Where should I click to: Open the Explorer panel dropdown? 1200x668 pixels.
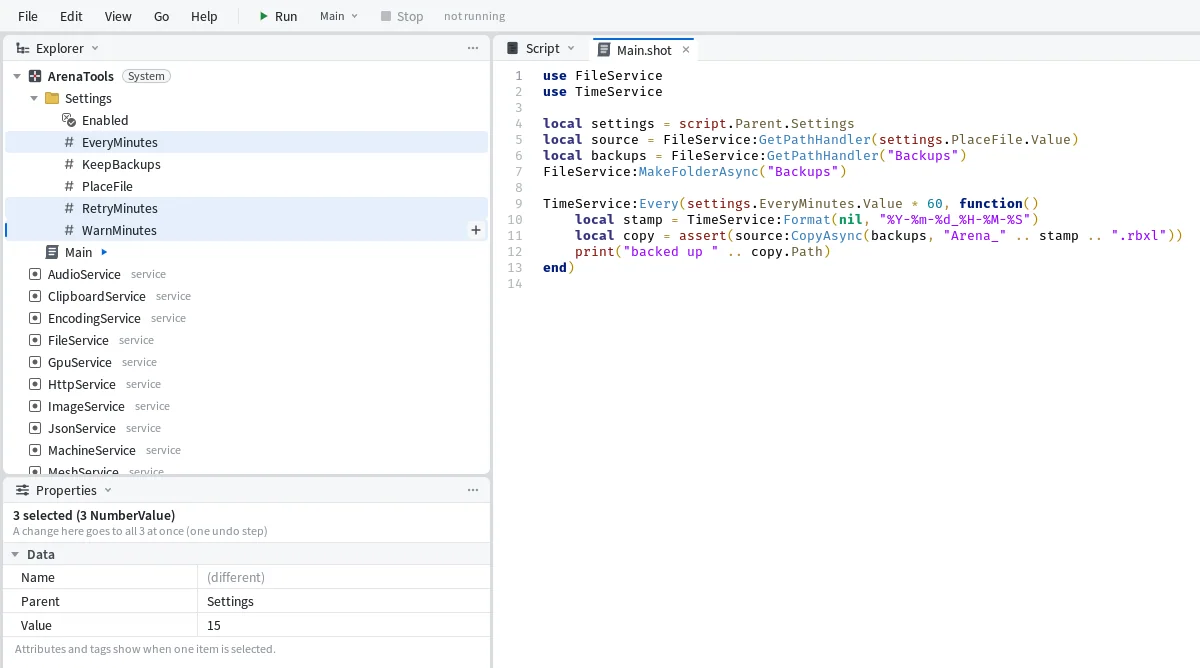(x=95, y=48)
